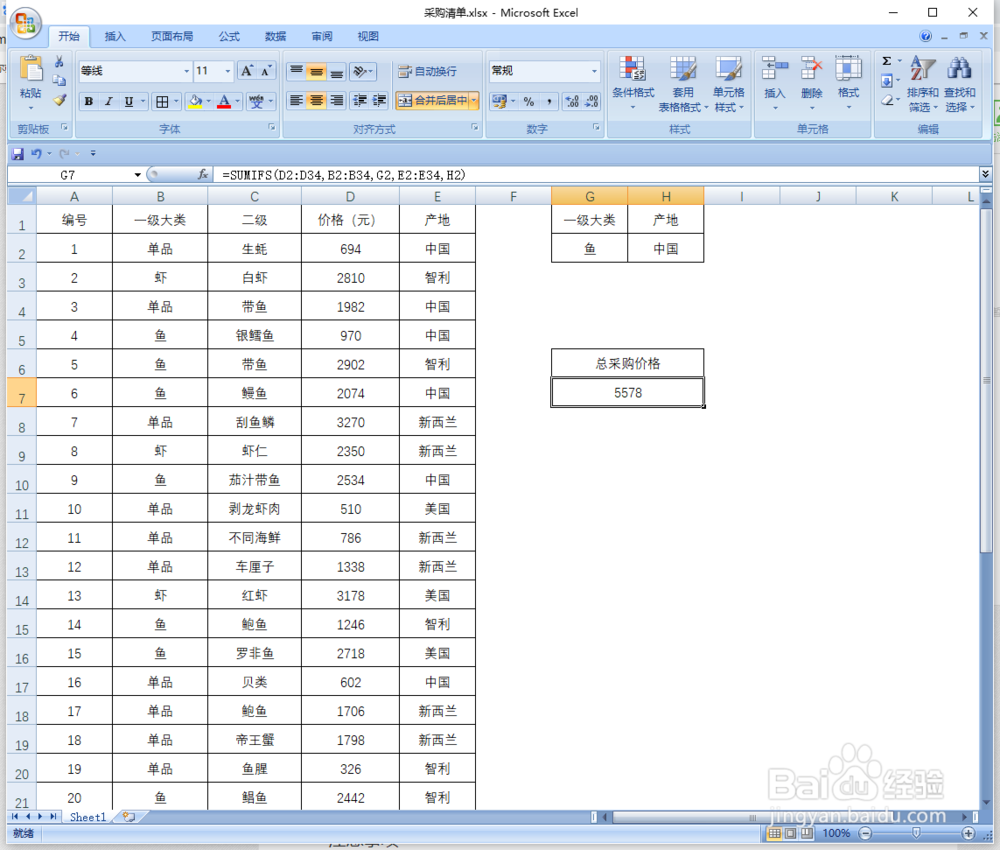Apply yellow fill color bucket

[196, 101]
